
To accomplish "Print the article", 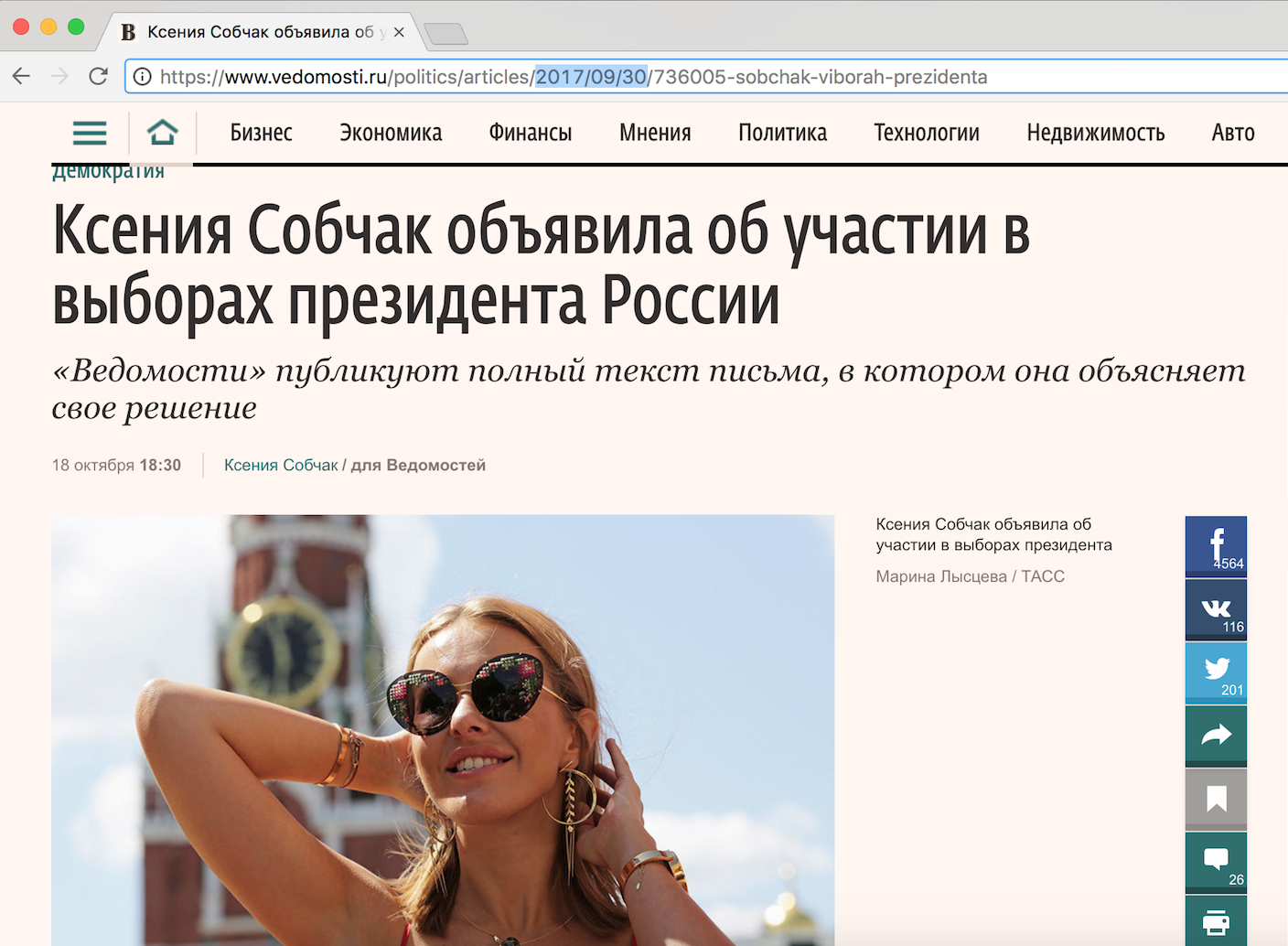I will (1216, 921).
